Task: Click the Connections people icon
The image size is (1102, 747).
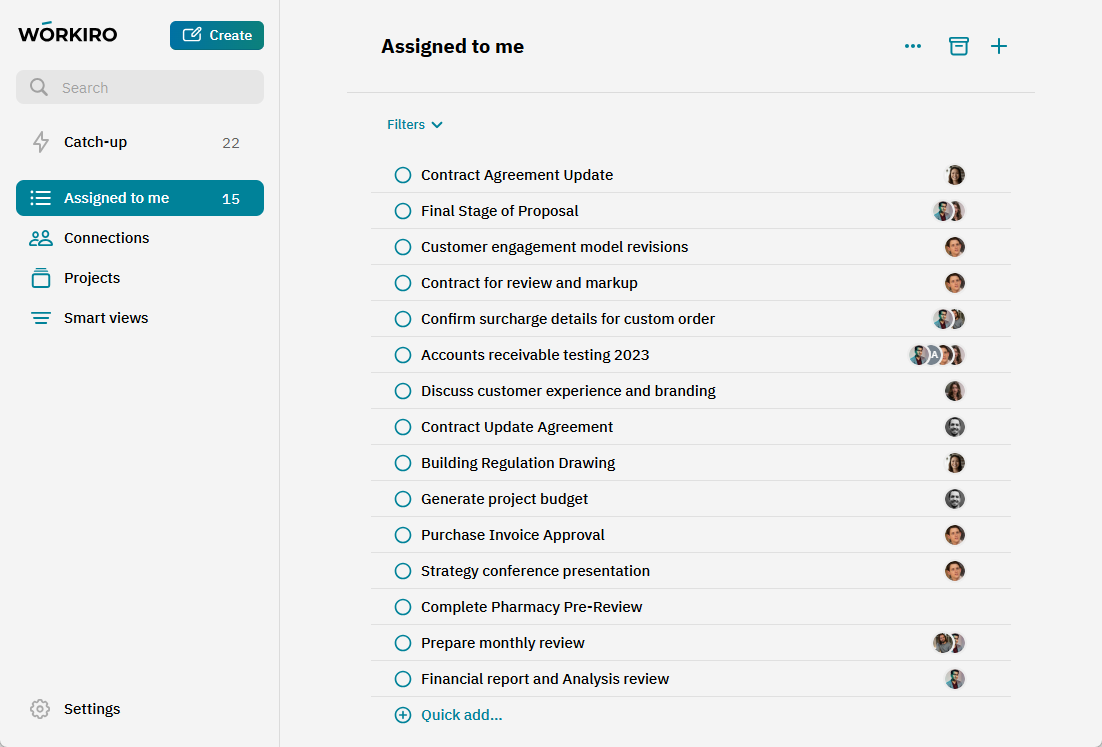Action: (40, 237)
